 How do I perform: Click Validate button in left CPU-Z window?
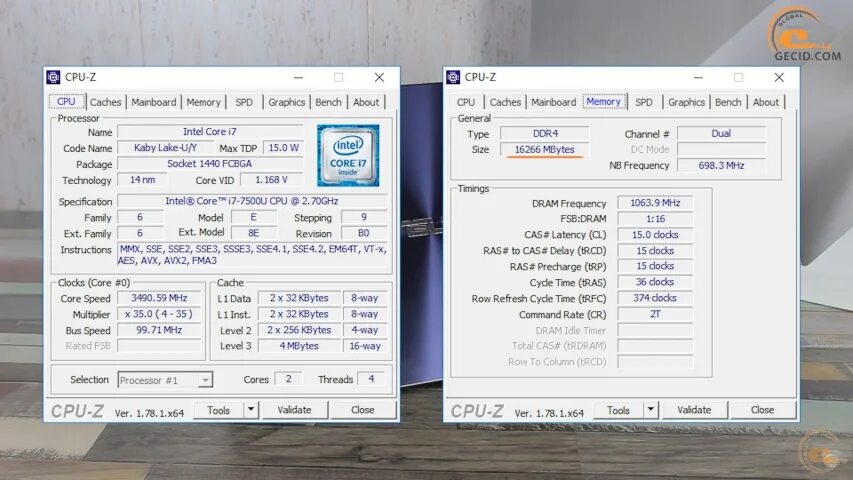point(294,410)
